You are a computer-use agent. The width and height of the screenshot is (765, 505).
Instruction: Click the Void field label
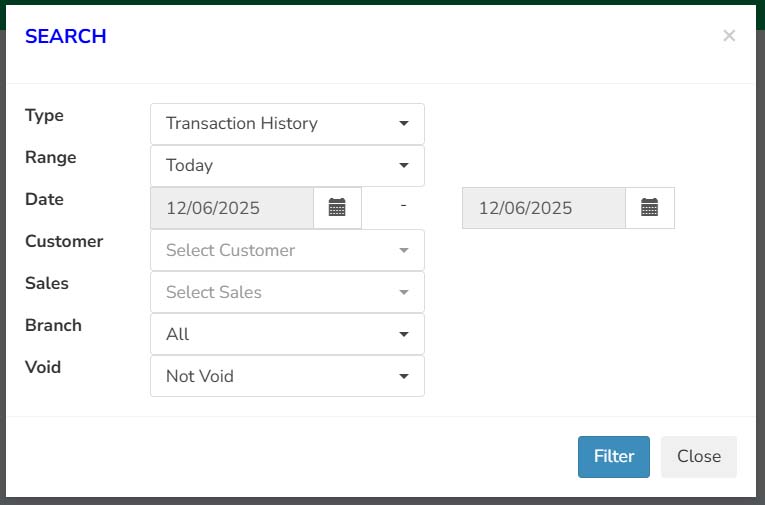tap(43, 367)
